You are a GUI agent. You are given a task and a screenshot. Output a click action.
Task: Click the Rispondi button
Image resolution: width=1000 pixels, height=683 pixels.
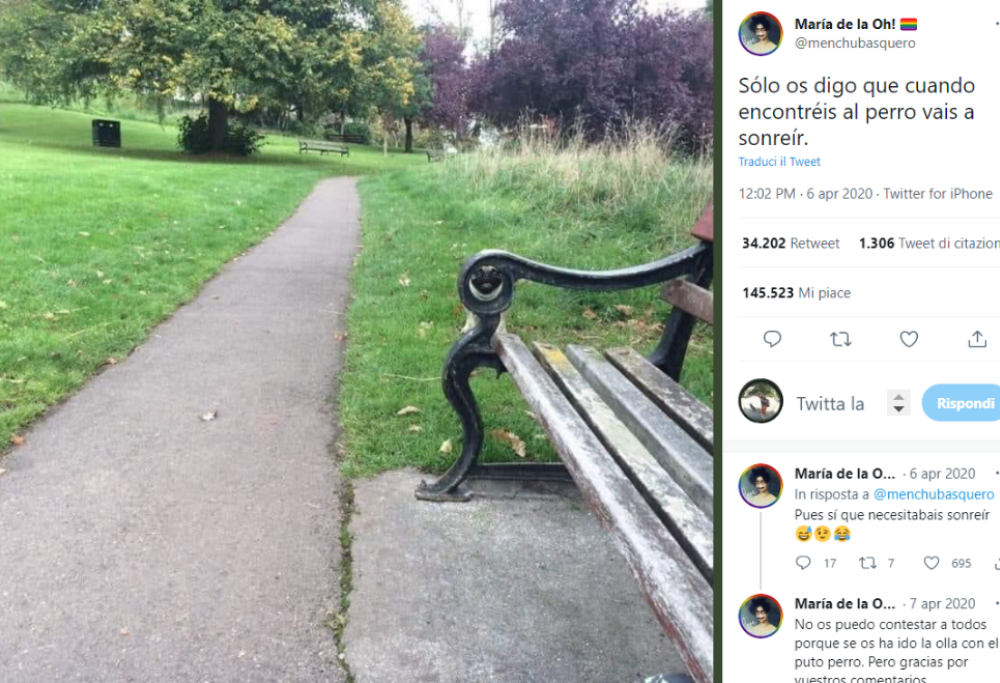pos(963,403)
